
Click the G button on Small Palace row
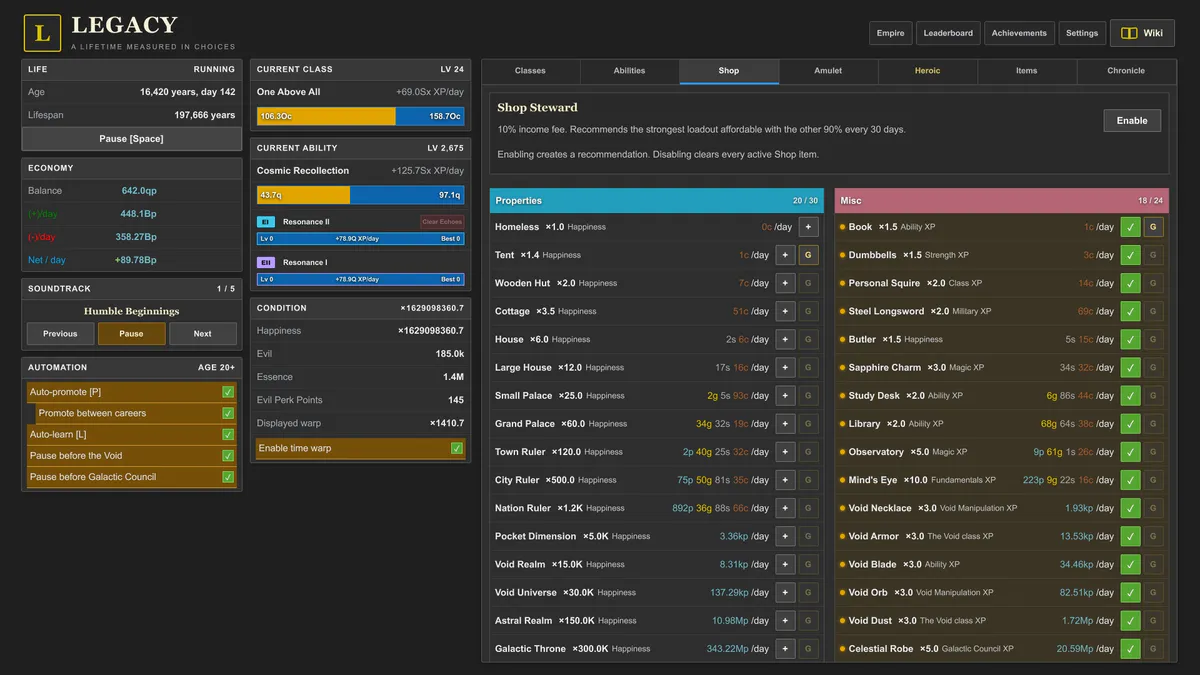click(x=808, y=395)
